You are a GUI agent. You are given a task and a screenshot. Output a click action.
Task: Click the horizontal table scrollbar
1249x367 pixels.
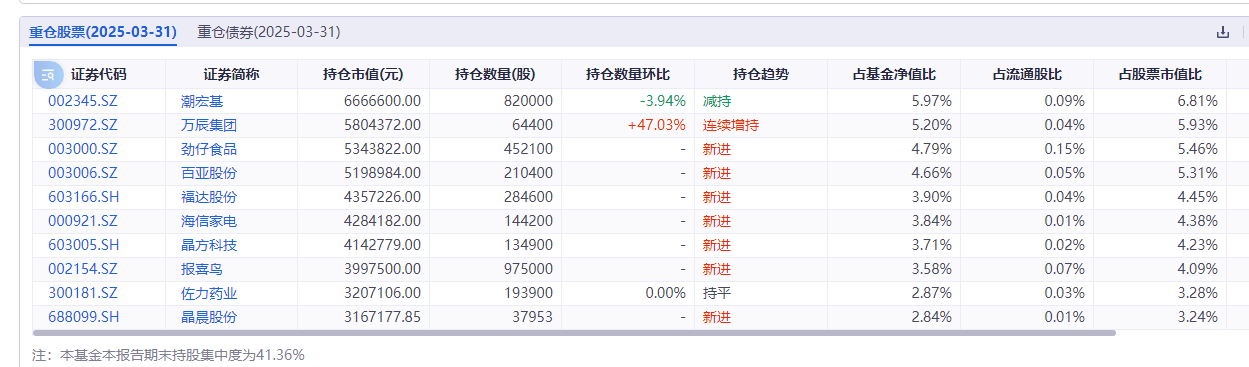pos(574,332)
